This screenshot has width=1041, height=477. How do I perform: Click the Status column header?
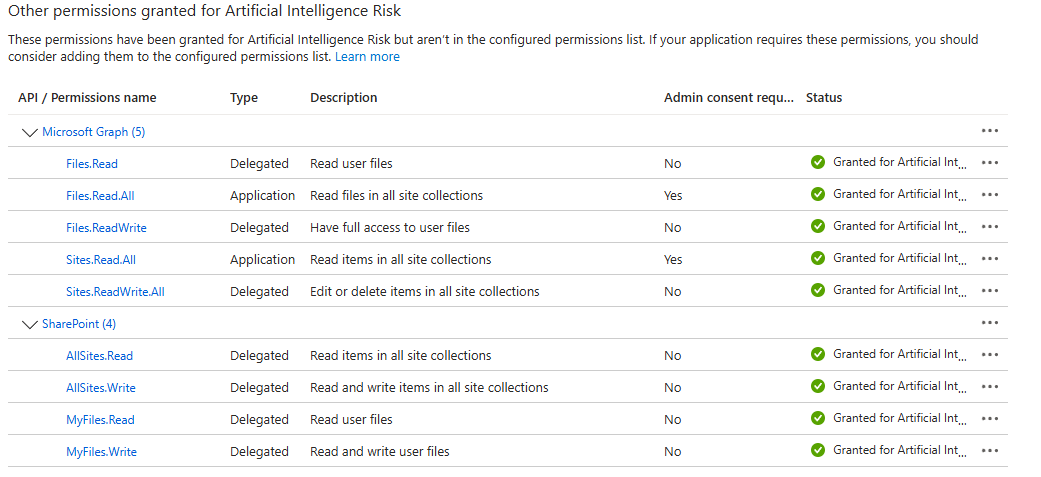pyautogui.click(x=824, y=98)
